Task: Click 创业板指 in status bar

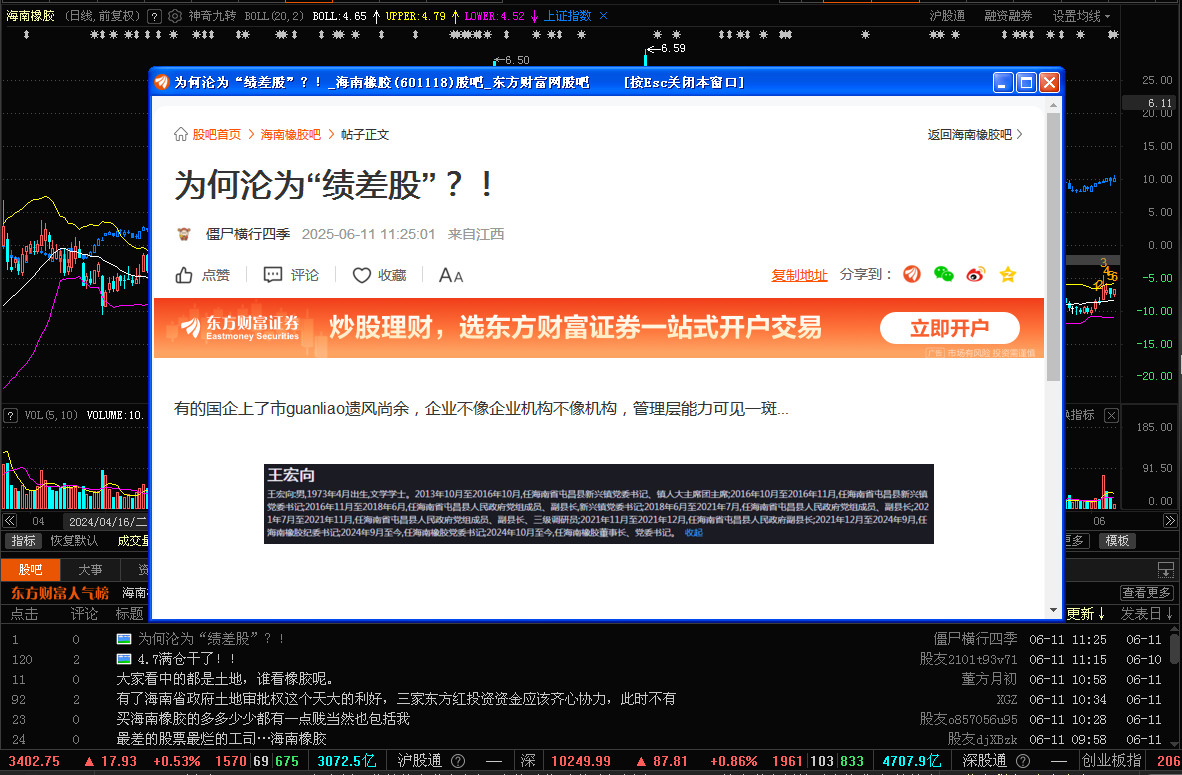Action: (1111, 761)
